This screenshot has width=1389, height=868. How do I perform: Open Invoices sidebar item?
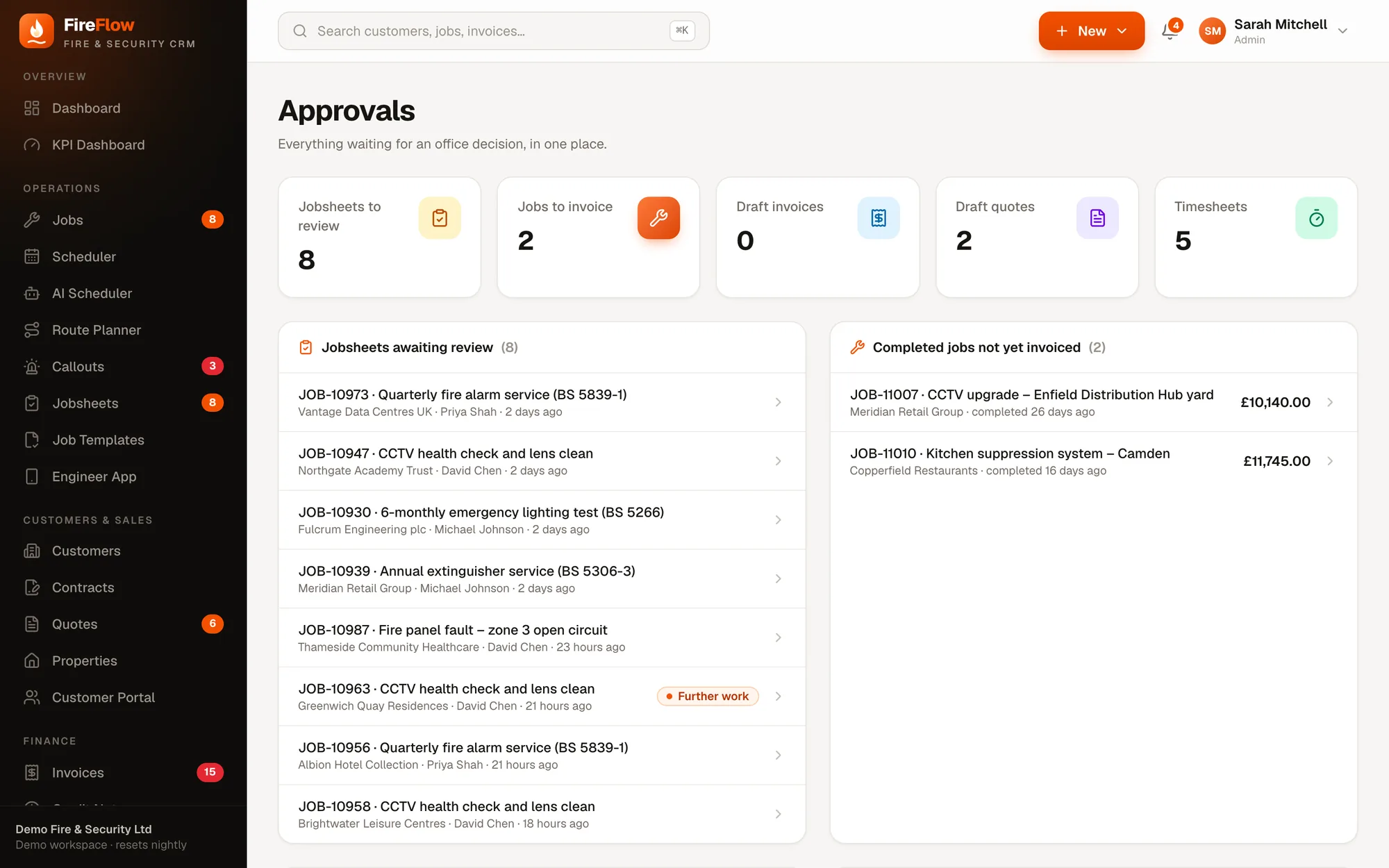tap(124, 773)
